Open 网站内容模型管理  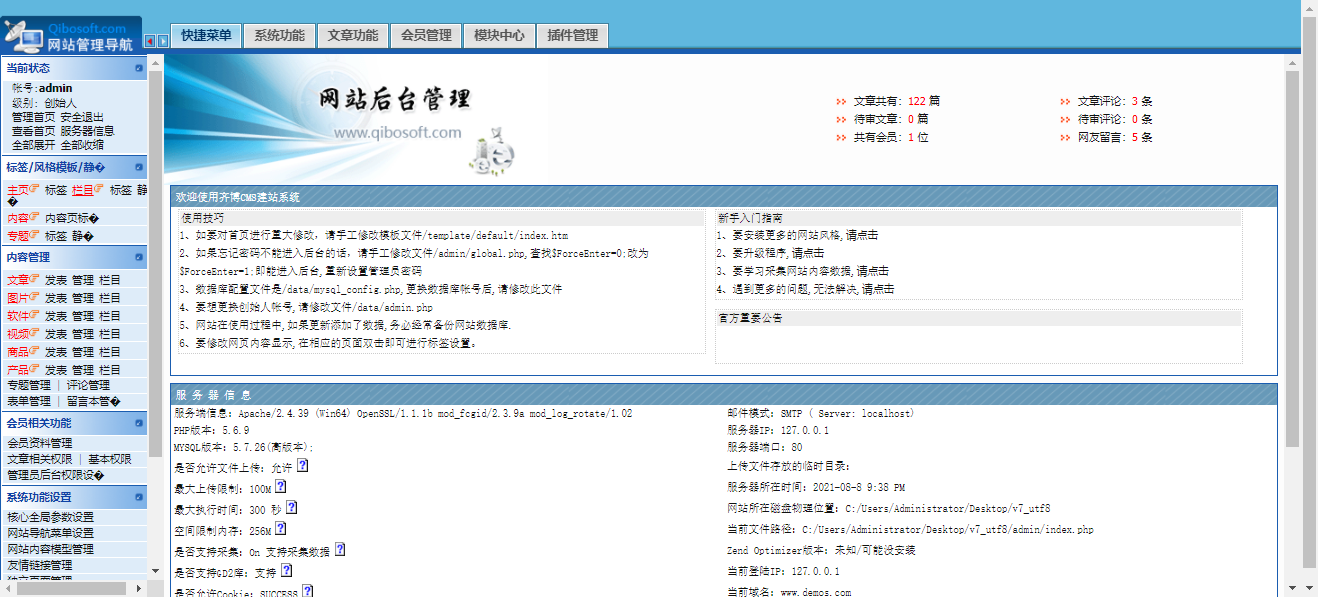point(50,549)
